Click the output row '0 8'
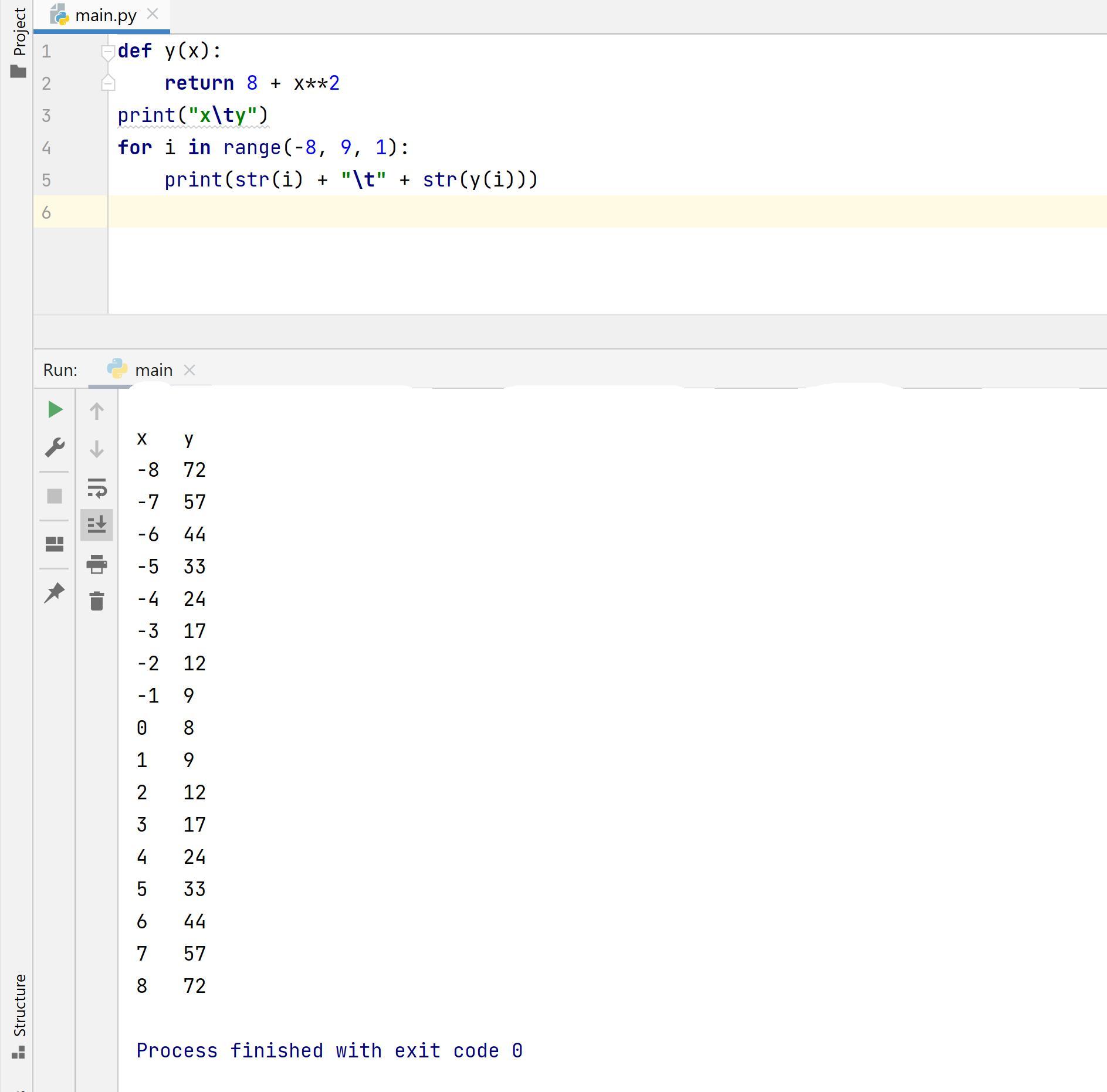This screenshot has width=1107, height=1092. [x=165, y=728]
